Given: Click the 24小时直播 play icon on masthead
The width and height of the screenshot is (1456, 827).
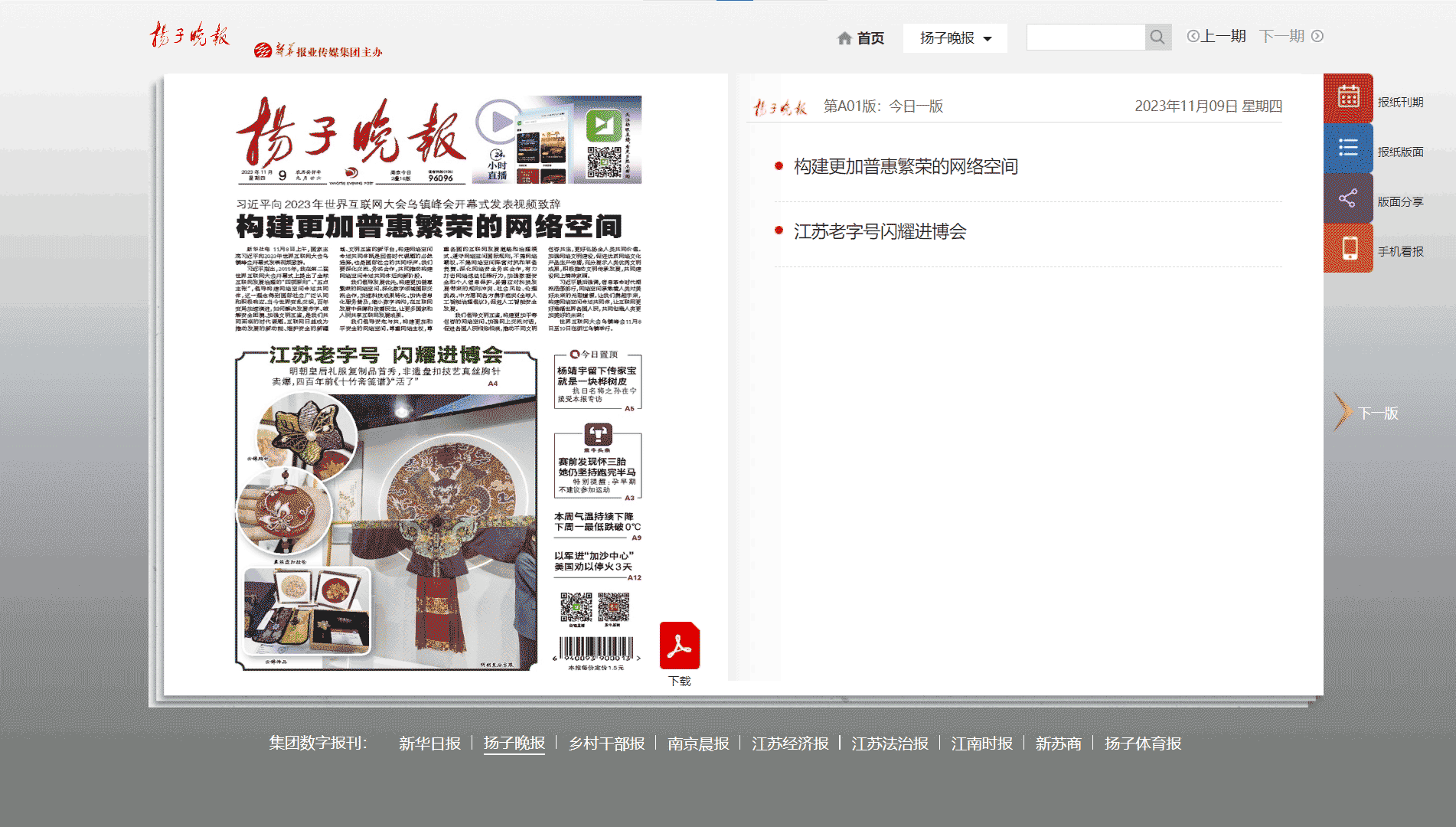Looking at the screenshot, I should pyautogui.click(x=498, y=123).
